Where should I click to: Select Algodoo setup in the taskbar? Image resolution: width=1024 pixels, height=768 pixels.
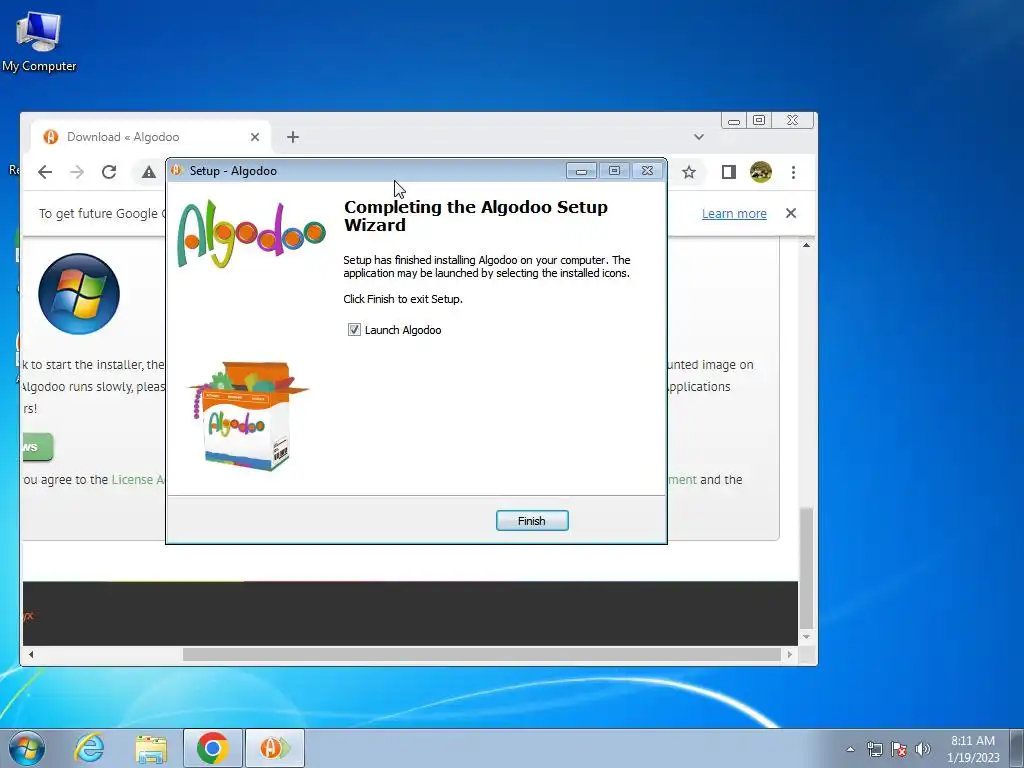(275, 748)
